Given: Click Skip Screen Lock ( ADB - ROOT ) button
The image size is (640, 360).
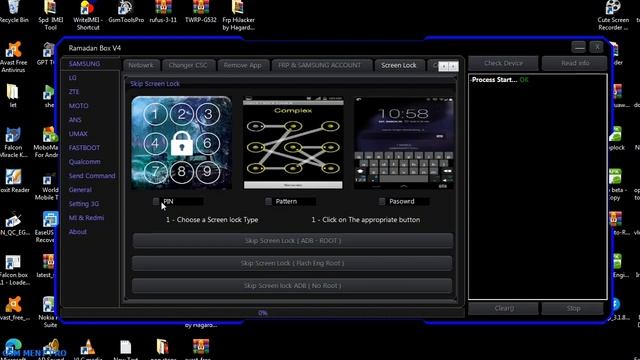Looking at the screenshot, I should point(293,241).
